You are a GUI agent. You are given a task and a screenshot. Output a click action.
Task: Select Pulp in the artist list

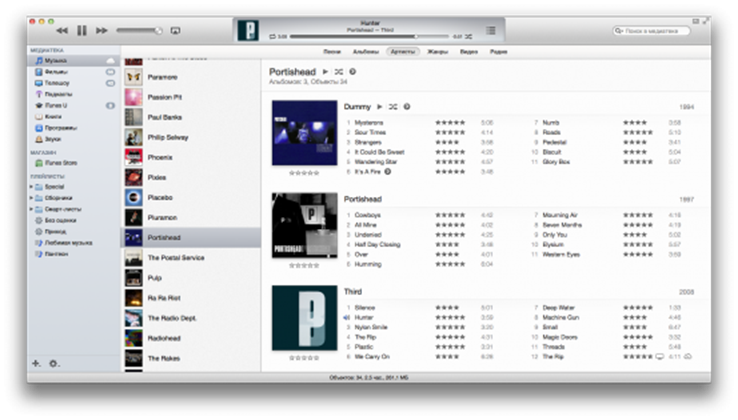coord(191,278)
